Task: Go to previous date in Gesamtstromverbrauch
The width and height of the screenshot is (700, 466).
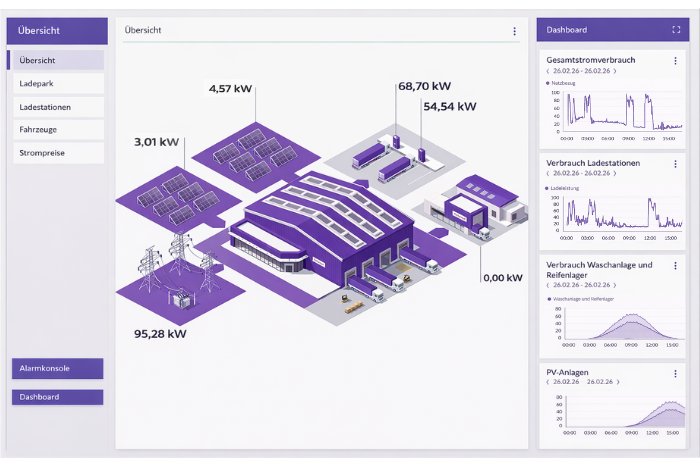Action: (x=548, y=72)
